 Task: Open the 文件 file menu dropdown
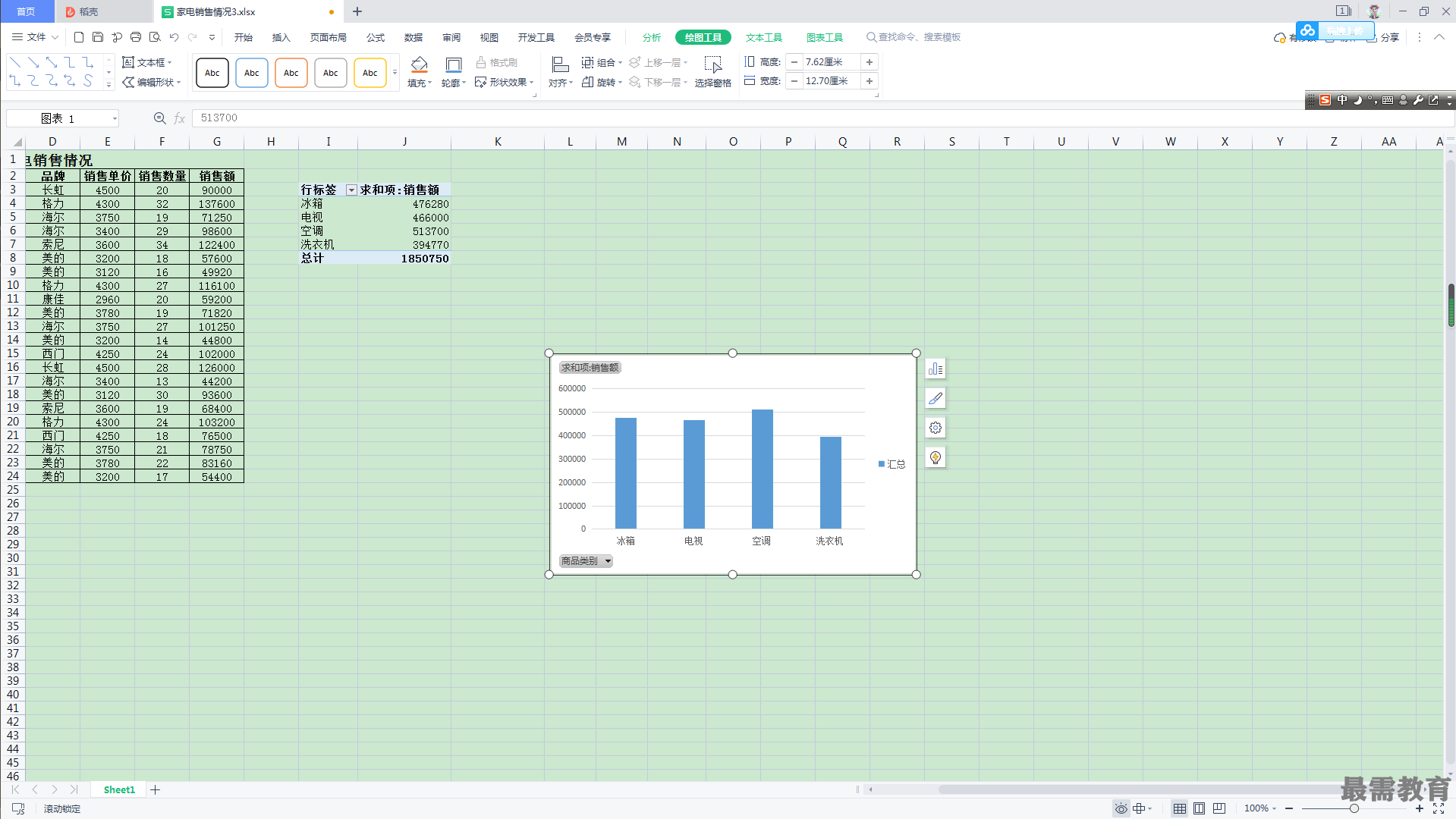(x=35, y=37)
